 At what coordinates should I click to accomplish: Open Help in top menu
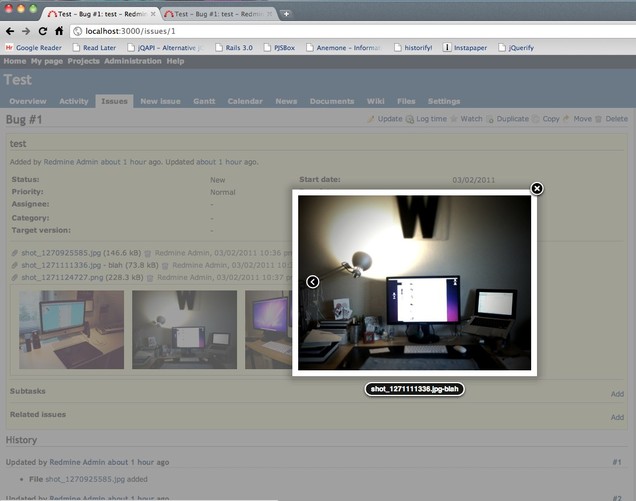pos(175,61)
